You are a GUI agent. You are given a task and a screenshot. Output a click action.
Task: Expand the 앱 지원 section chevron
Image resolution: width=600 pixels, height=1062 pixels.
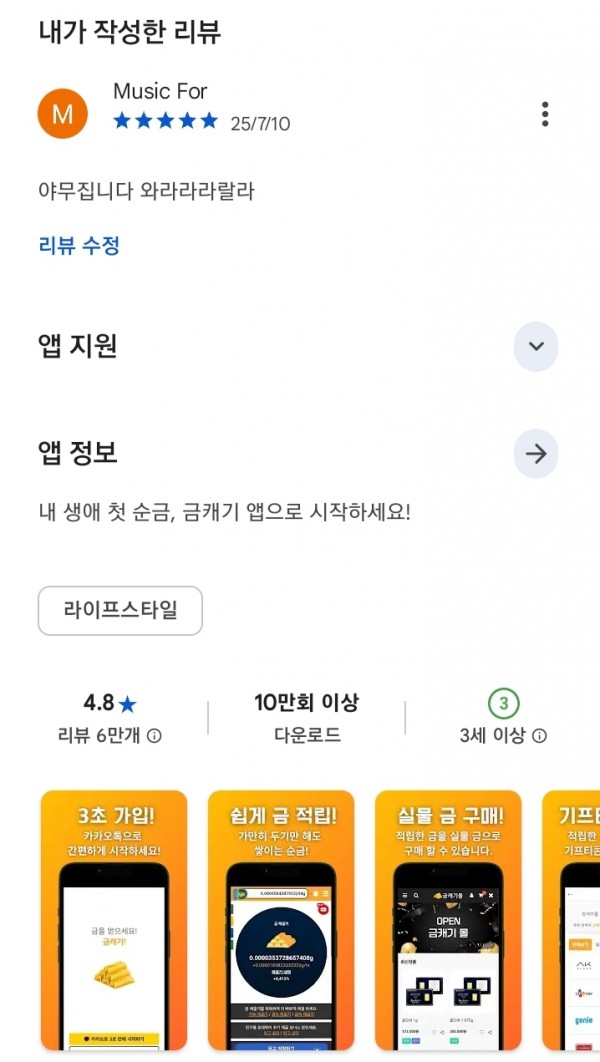(x=536, y=346)
